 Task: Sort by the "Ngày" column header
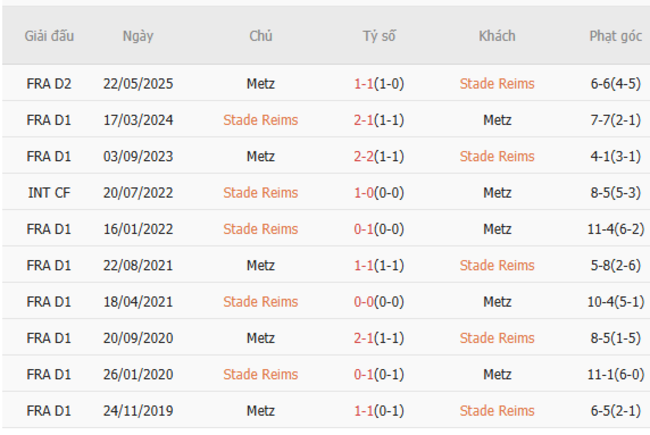pos(138,36)
